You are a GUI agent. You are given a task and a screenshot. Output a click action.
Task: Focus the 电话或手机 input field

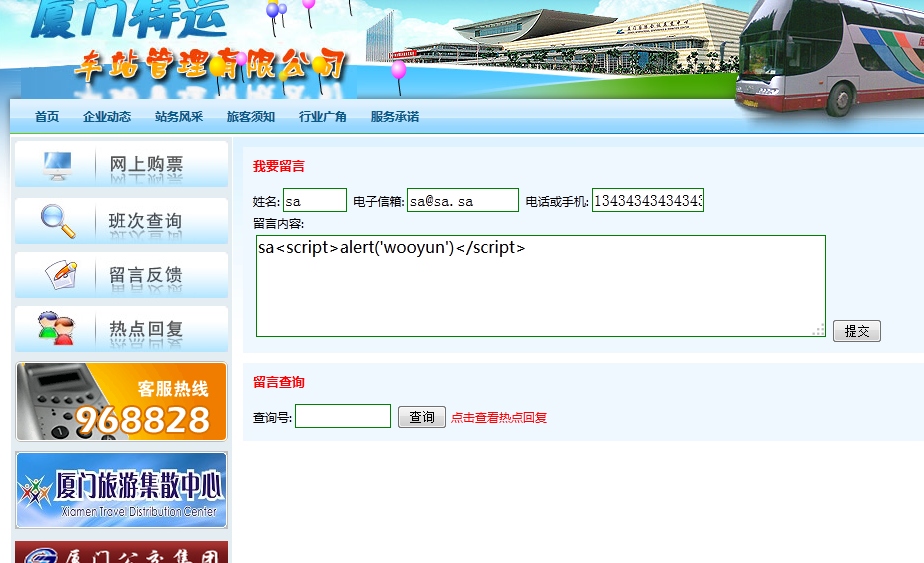coord(648,200)
